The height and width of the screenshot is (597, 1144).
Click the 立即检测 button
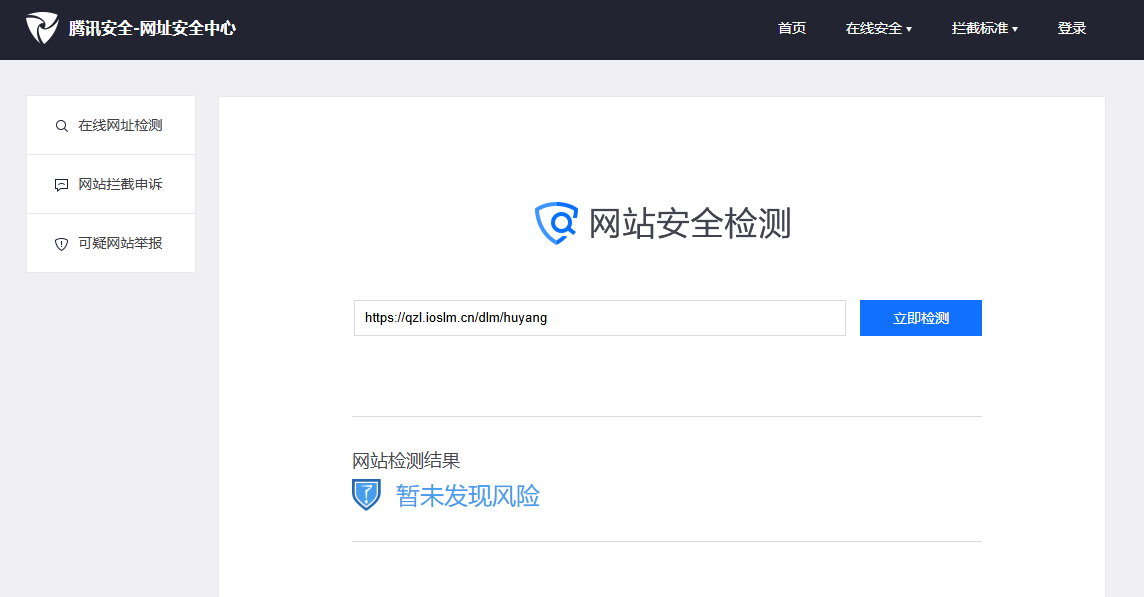pos(921,318)
